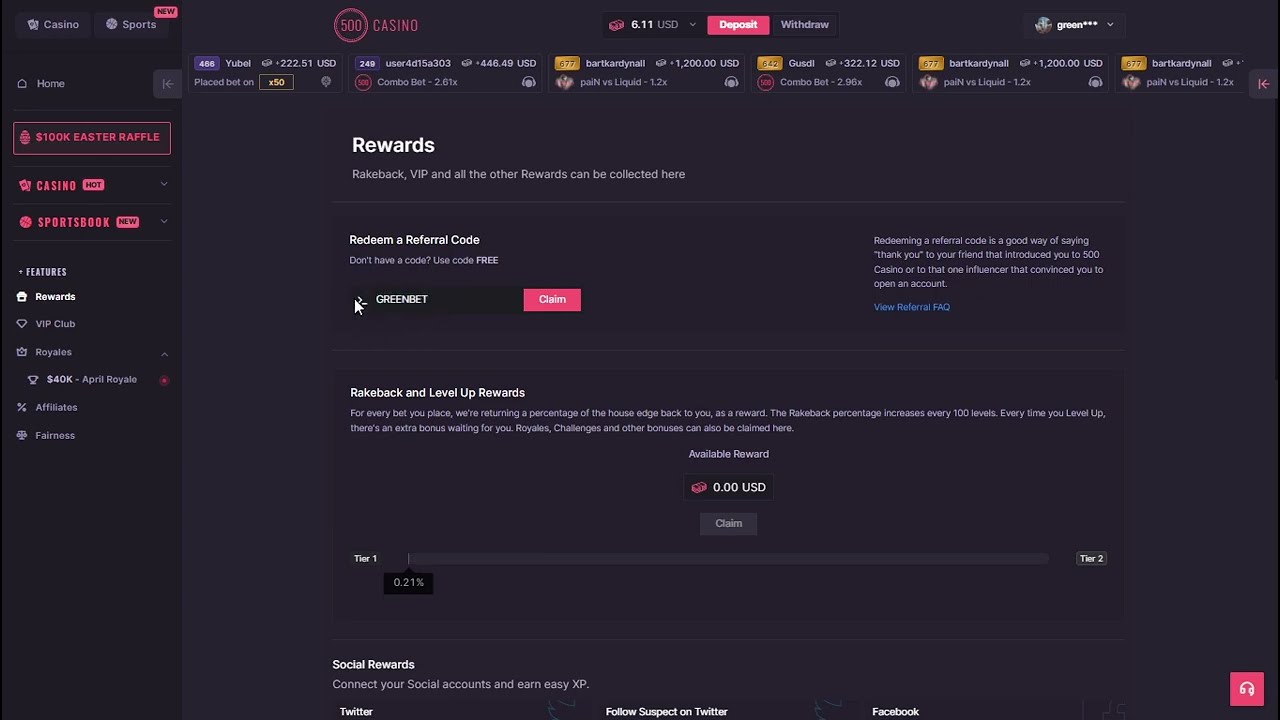Click the Home house icon in sidebar
1280x720 pixels.
(22, 84)
